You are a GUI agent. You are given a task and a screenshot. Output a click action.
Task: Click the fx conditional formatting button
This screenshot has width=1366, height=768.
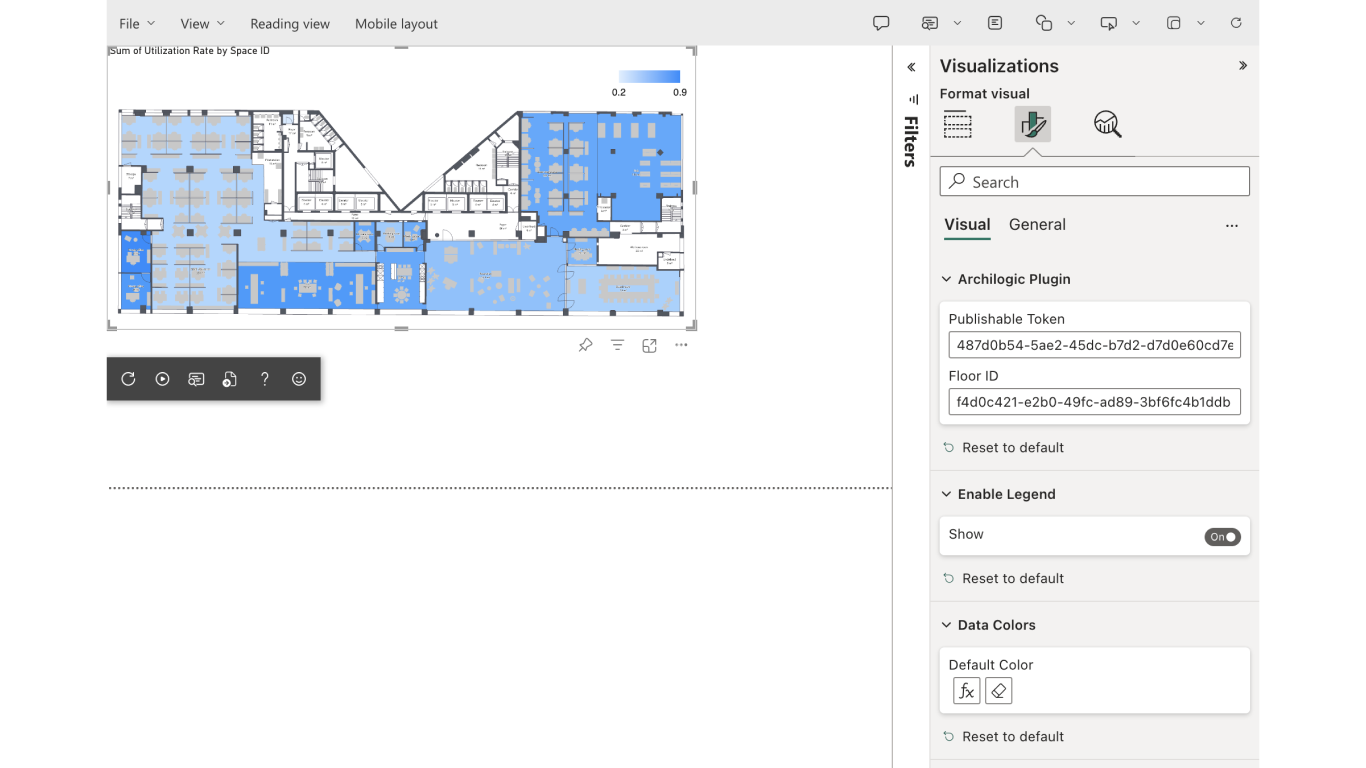coord(966,691)
